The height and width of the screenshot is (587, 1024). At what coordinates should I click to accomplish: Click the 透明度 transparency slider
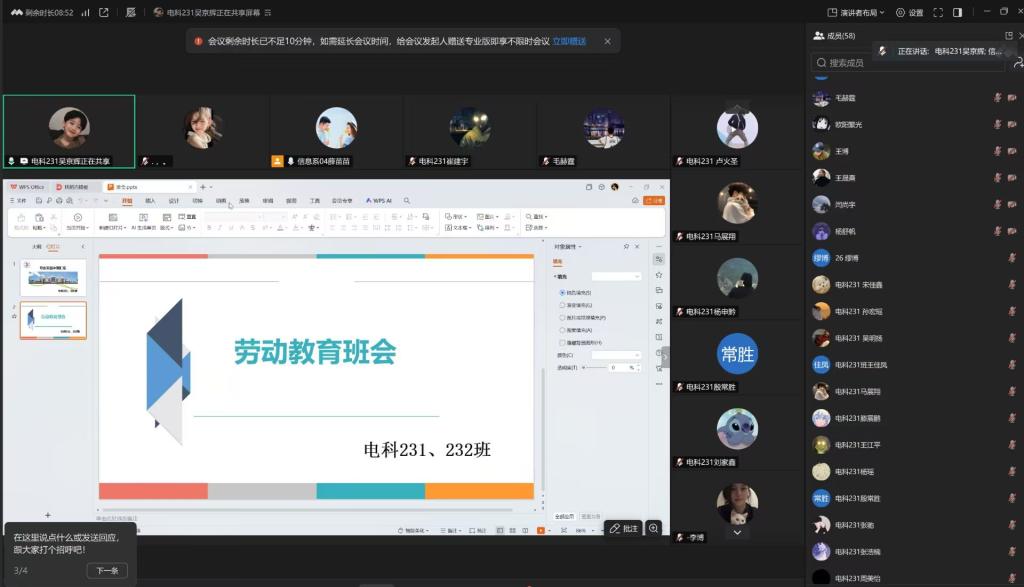click(598, 368)
